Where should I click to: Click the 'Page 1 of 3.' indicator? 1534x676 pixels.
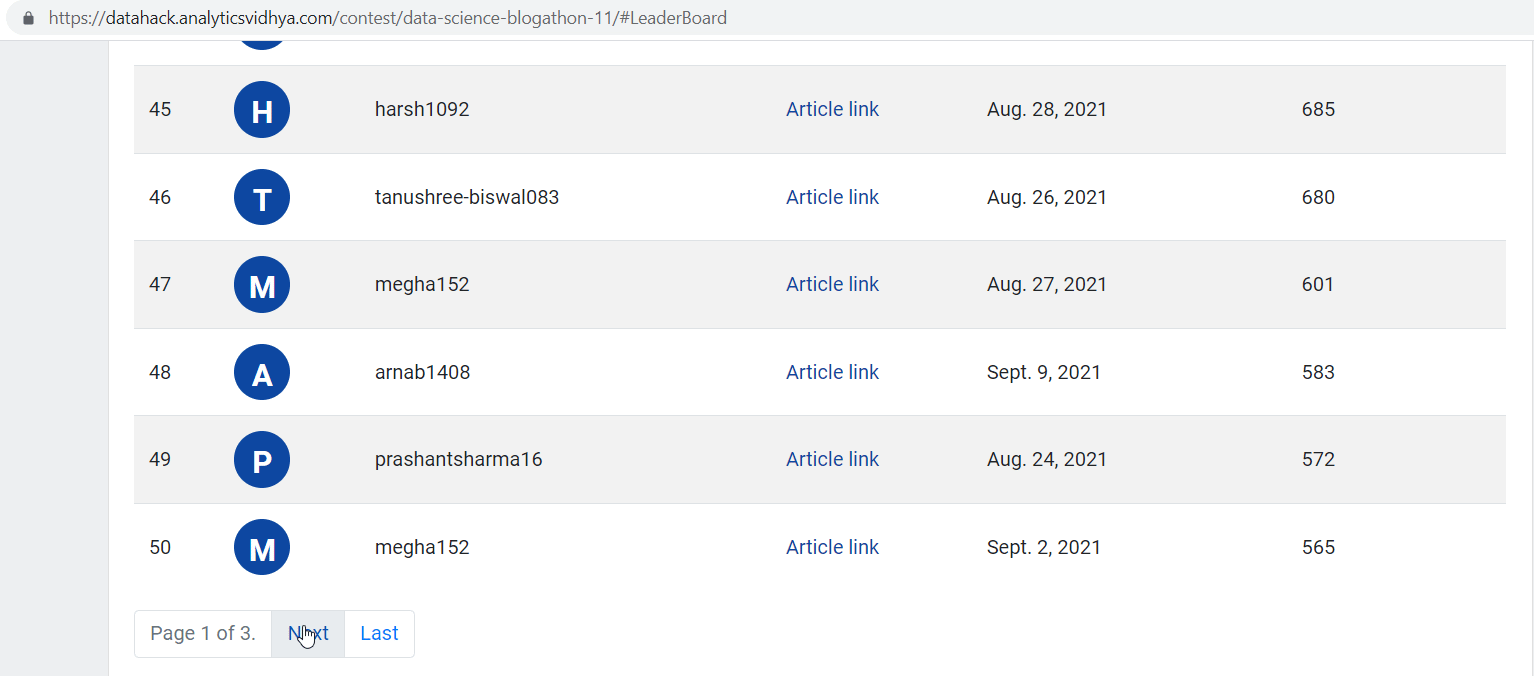tap(203, 634)
